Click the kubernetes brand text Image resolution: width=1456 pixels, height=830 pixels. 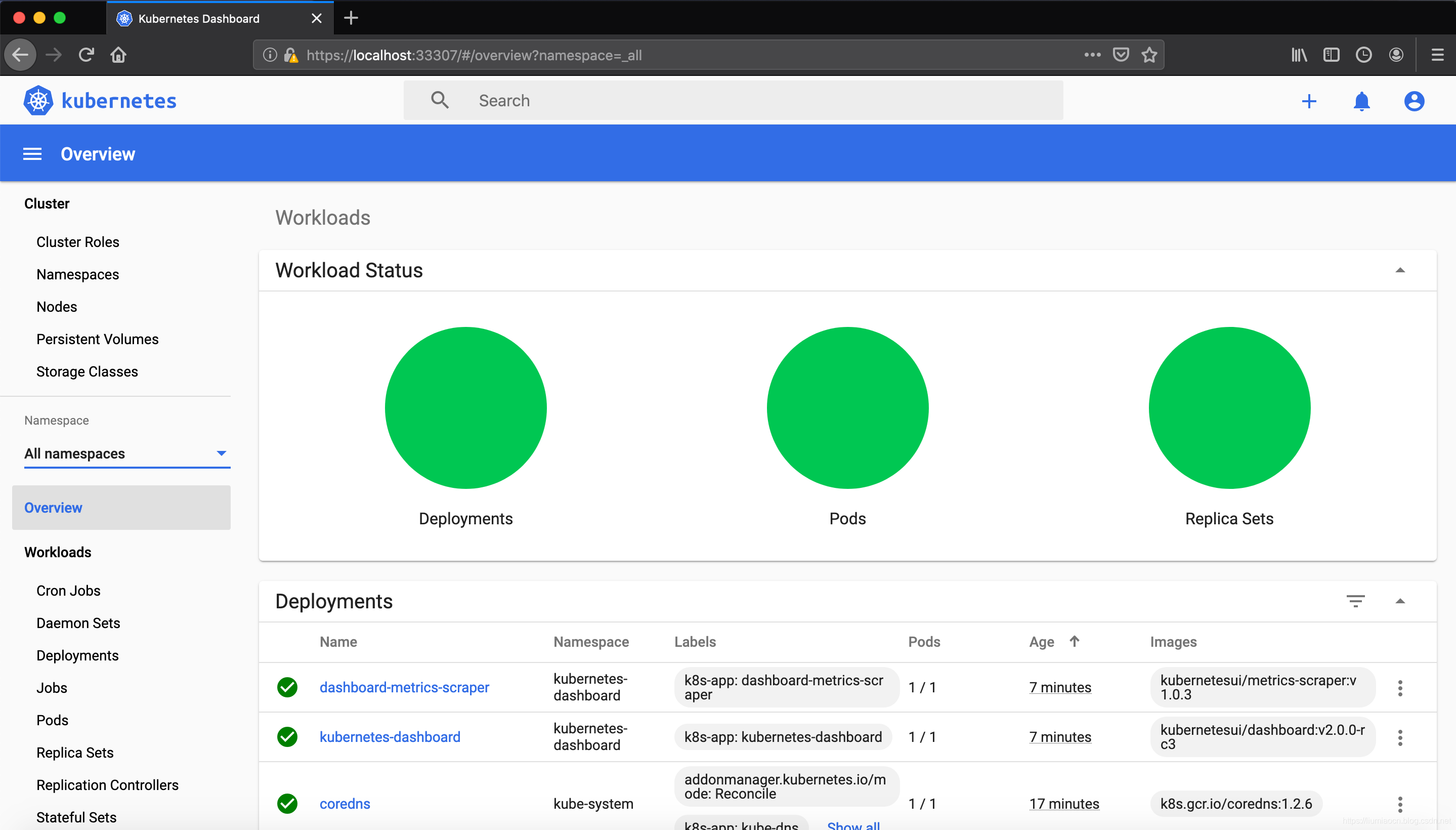(x=118, y=101)
